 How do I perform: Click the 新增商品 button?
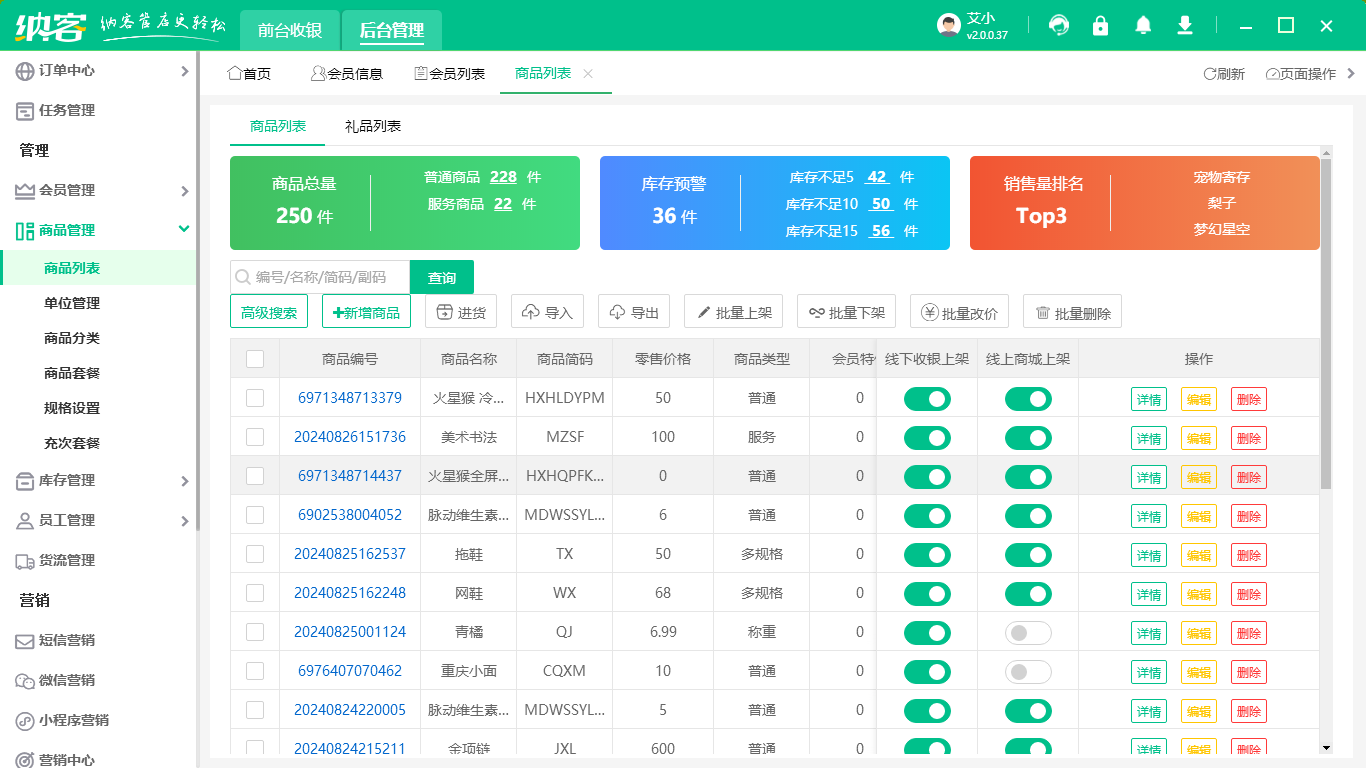(366, 312)
